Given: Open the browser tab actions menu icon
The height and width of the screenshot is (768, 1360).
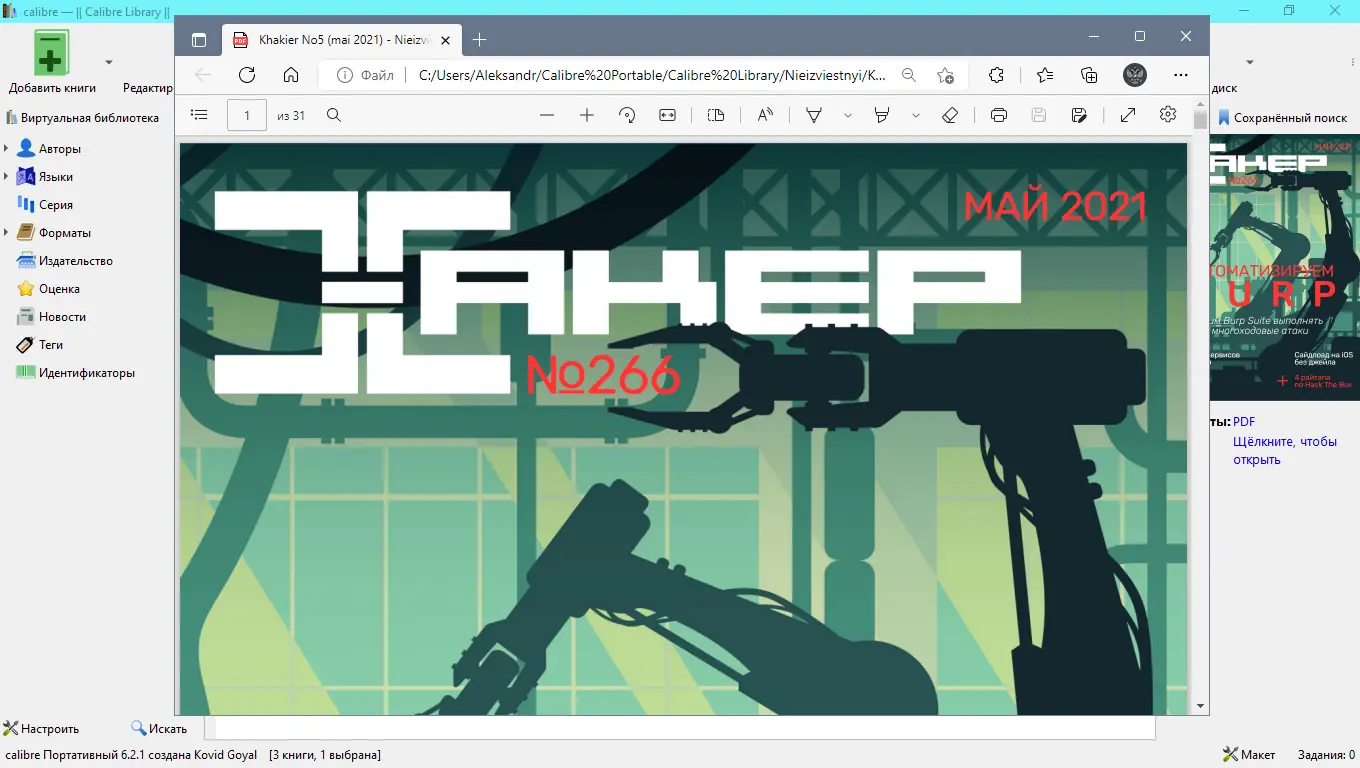Looking at the screenshot, I should click(x=199, y=40).
